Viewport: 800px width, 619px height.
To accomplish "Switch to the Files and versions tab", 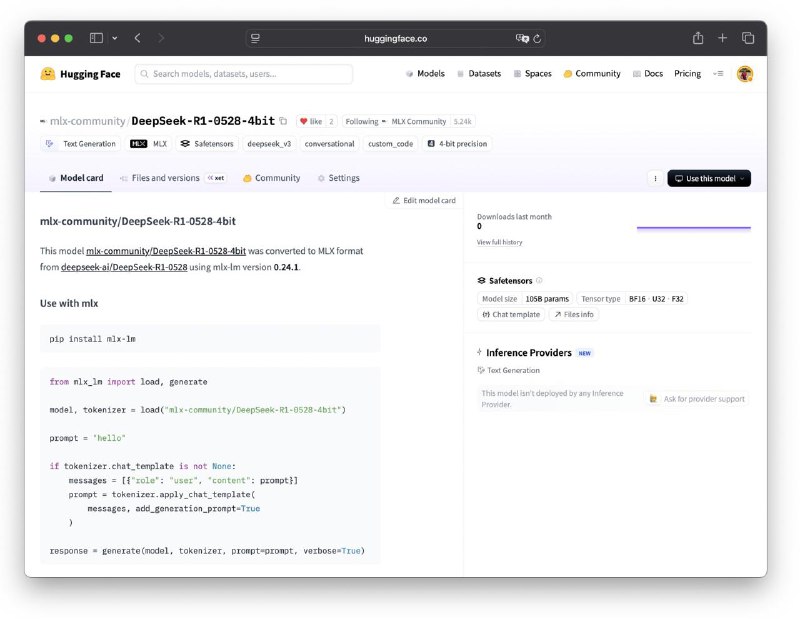I will pos(172,178).
